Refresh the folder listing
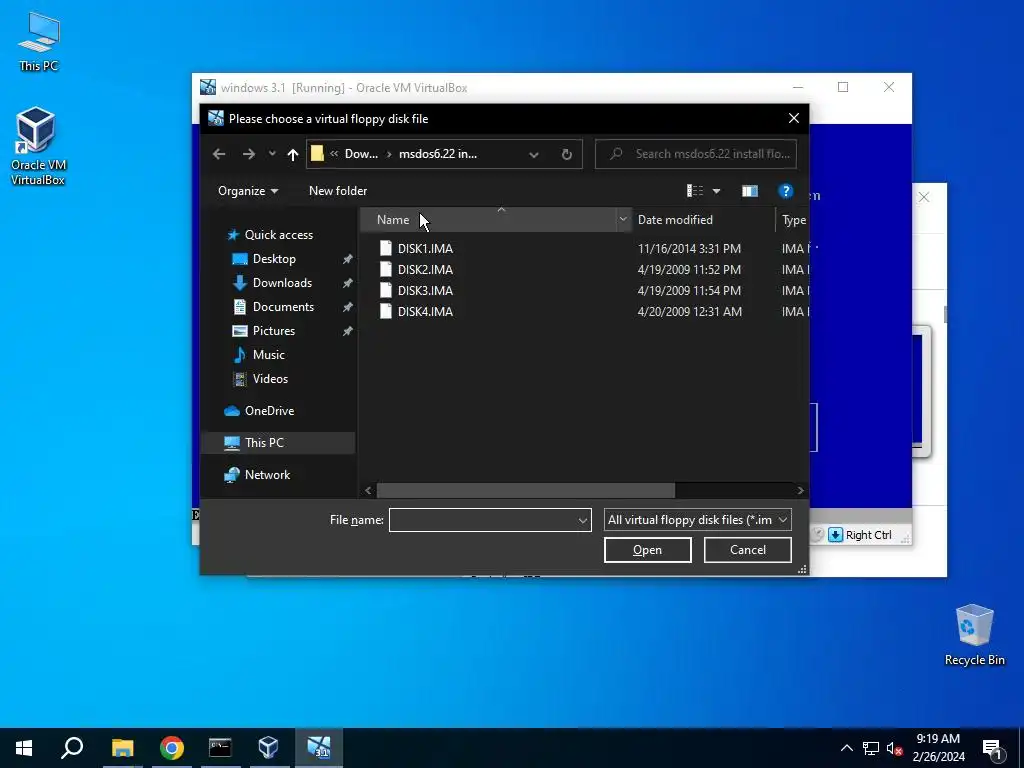The height and width of the screenshot is (768, 1024). pyautogui.click(x=567, y=154)
